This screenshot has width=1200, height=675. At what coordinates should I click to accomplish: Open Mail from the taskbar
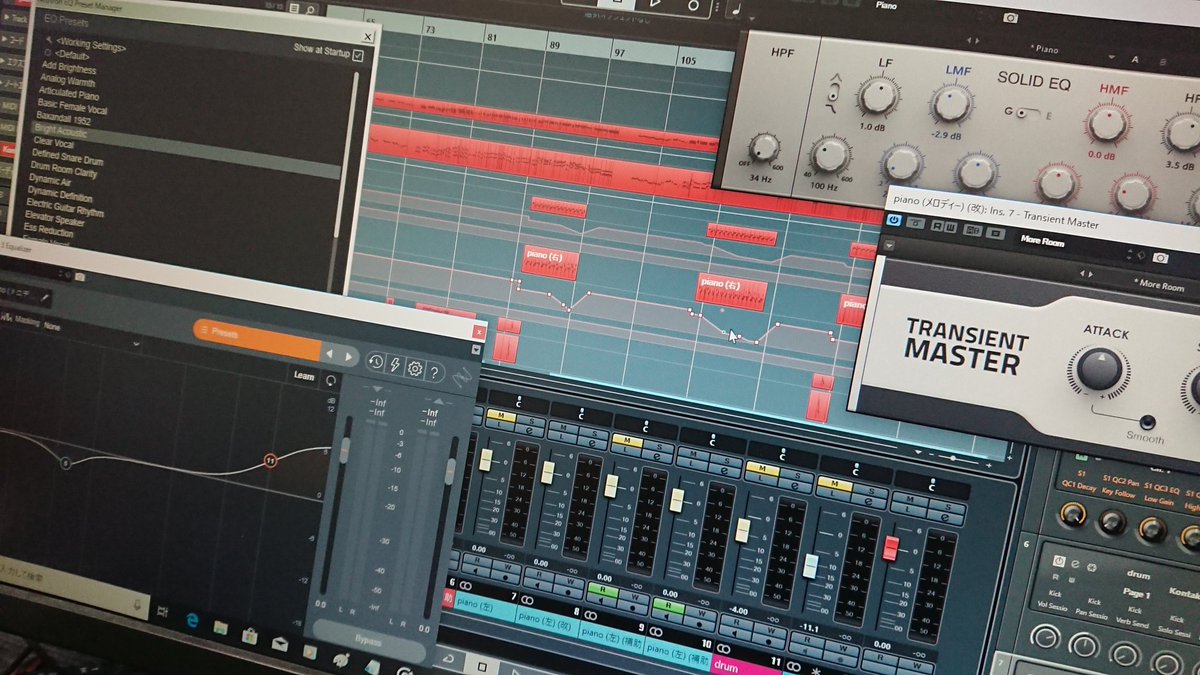click(281, 643)
